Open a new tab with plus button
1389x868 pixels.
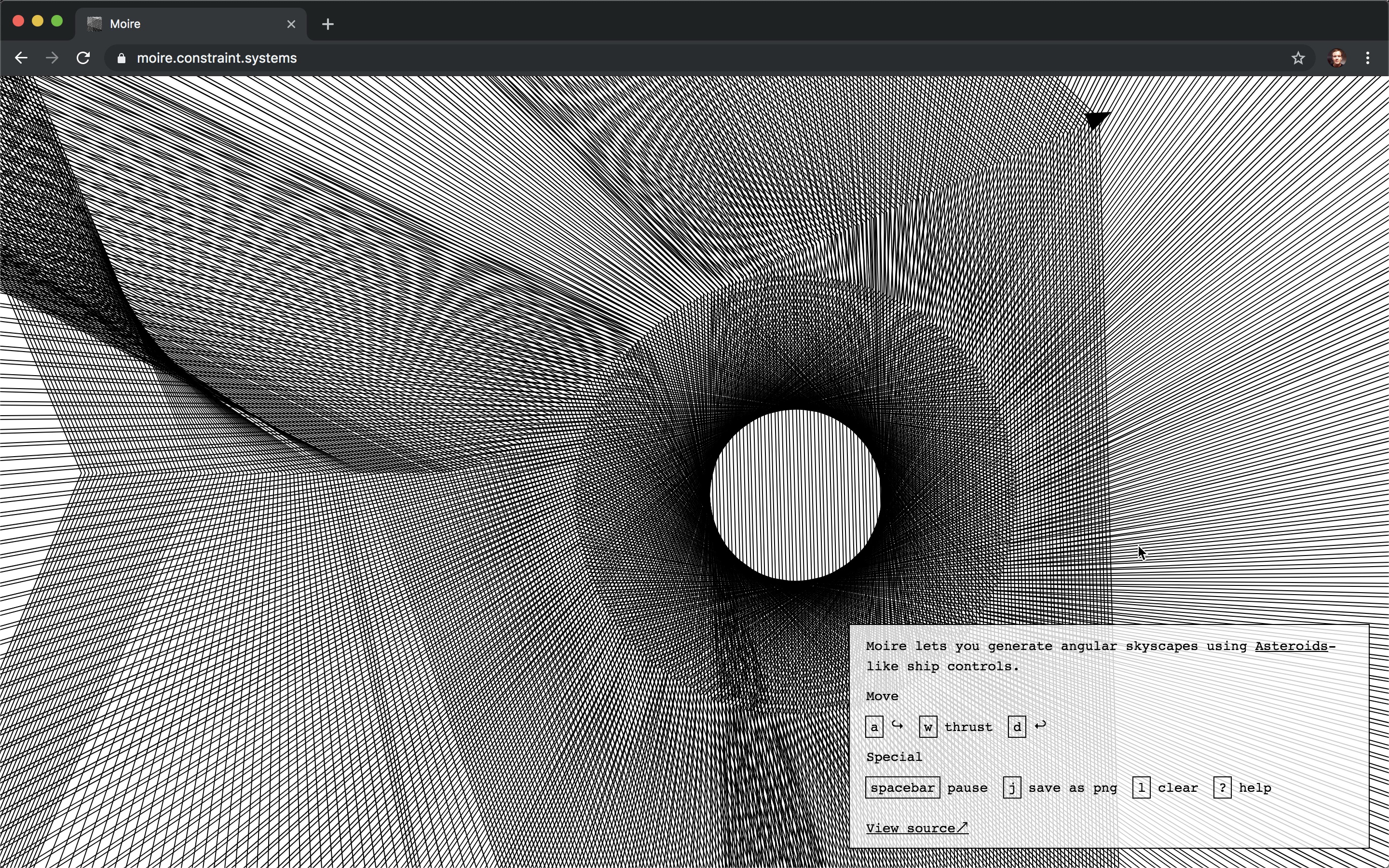click(328, 24)
